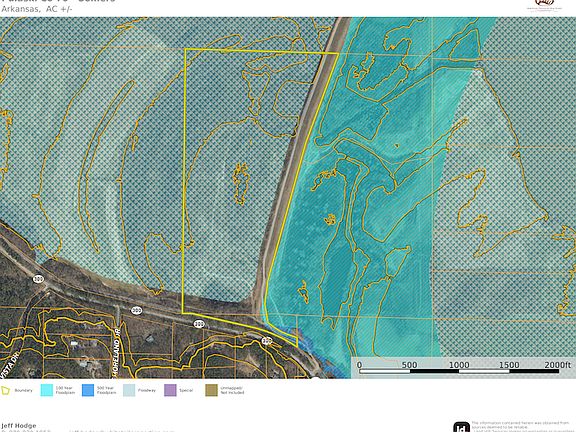Select the cyan 100 Year Floodplain swatch
The height and width of the screenshot is (432, 576).
click(47, 390)
